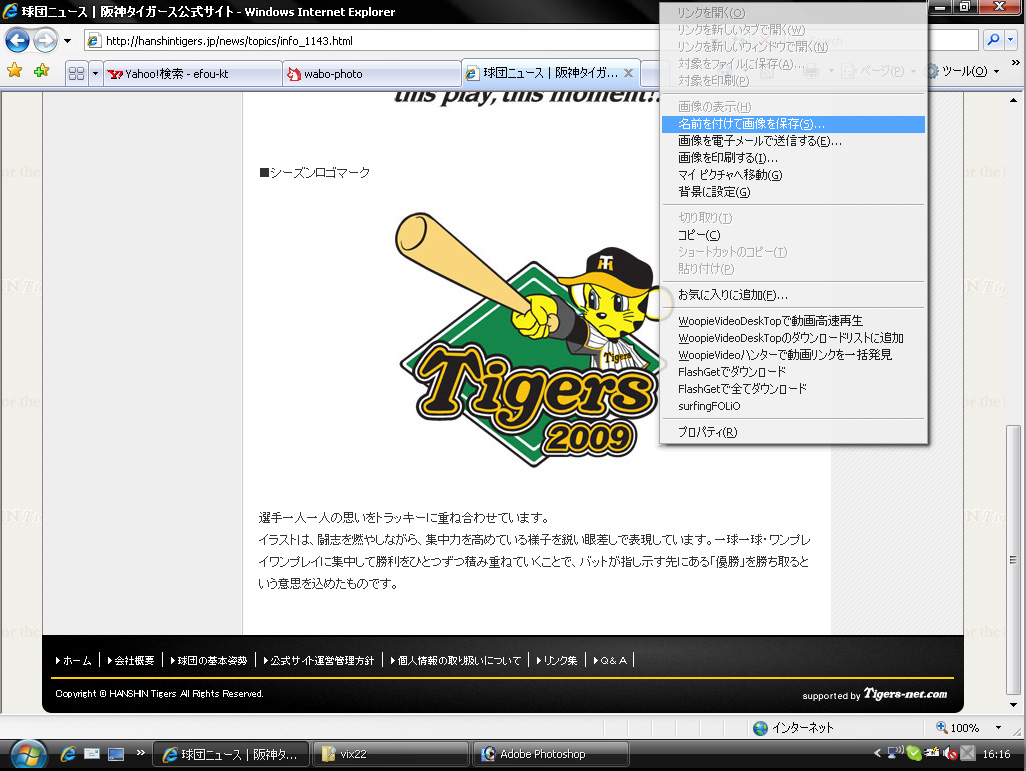
Task: Open the search provider dropdown arrow
Action: [1010, 40]
